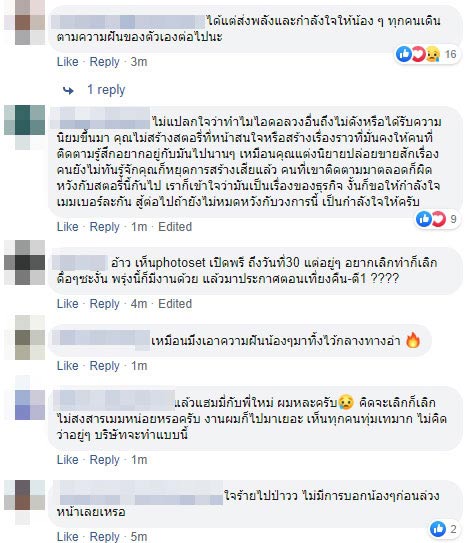The image size is (470, 543).
Task: Click the fire emoji in the fourth comment
Action: pyautogui.click(x=413, y=341)
